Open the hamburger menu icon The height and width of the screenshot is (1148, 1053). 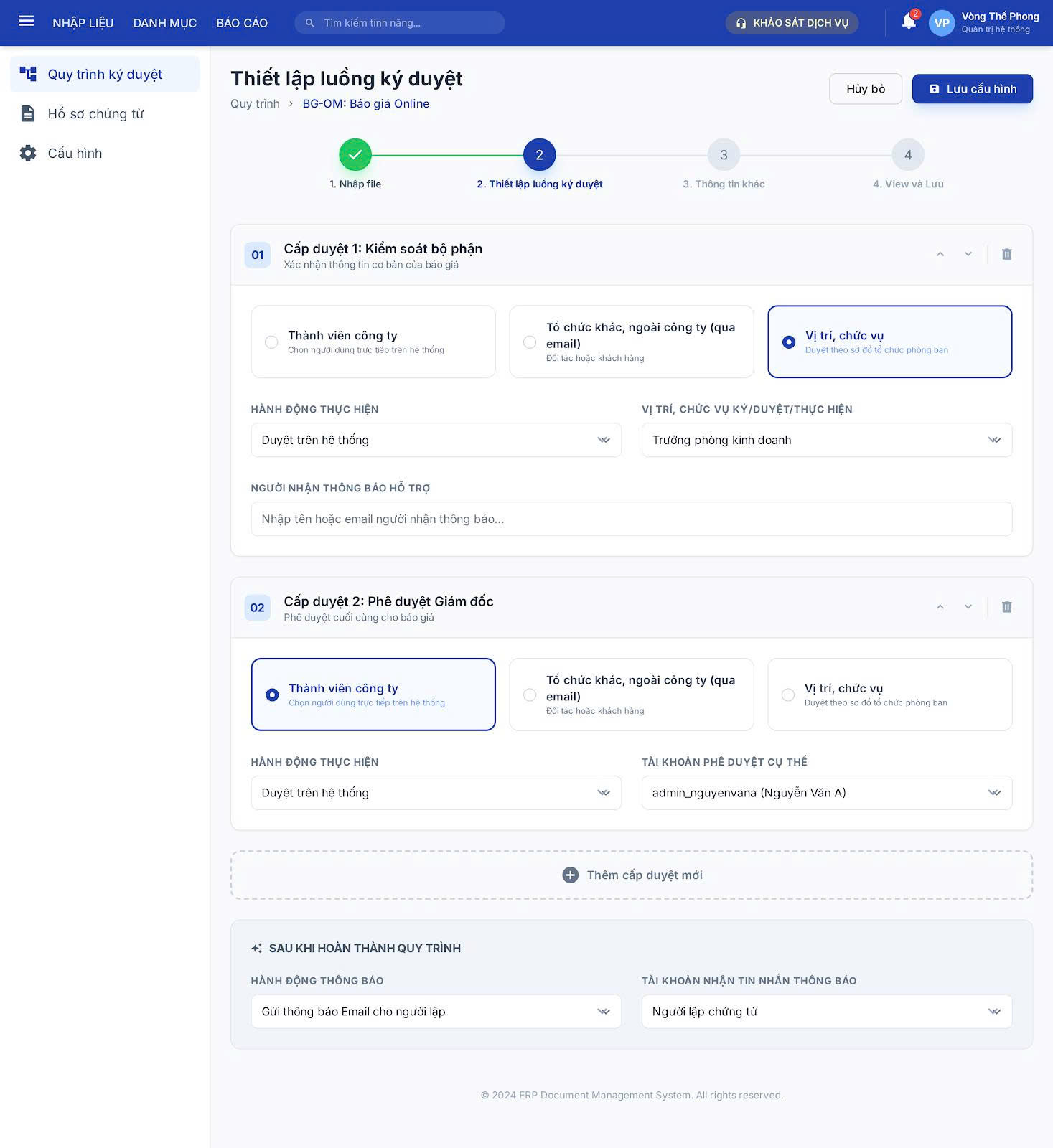coord(27,22)
